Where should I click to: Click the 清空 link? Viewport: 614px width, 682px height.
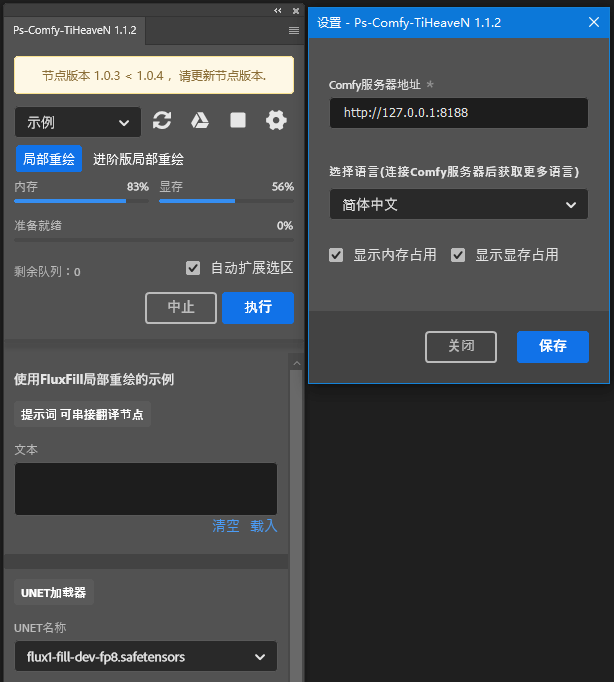(226, 526)
